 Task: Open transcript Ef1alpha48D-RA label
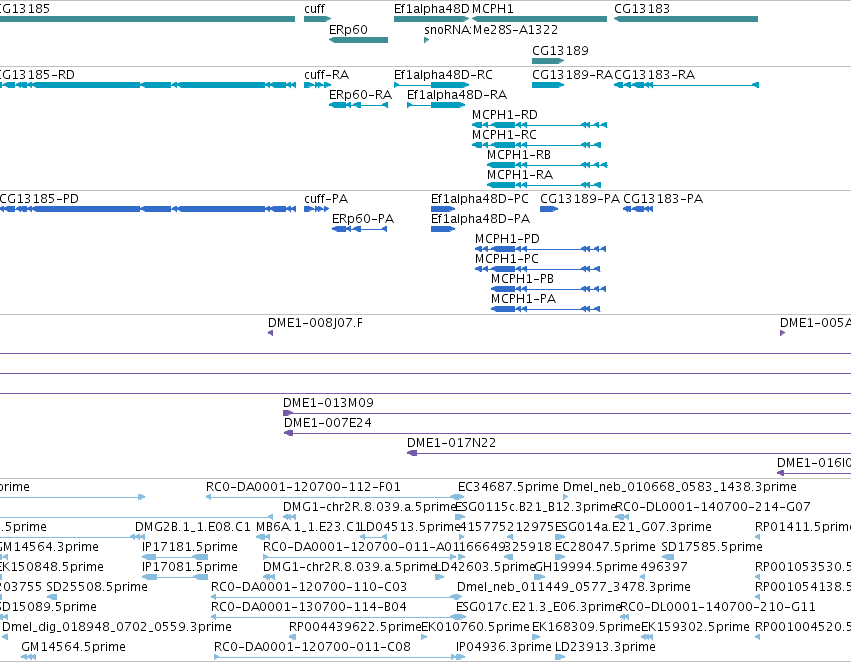(457, 94)
